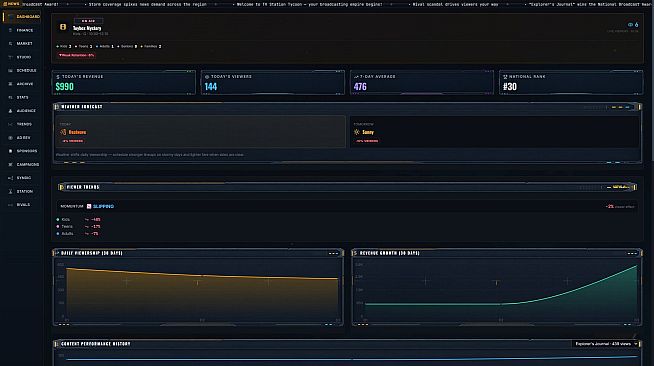Open the Rivals page
Viewport: 654px width, 366px height.
coord(23,205)
